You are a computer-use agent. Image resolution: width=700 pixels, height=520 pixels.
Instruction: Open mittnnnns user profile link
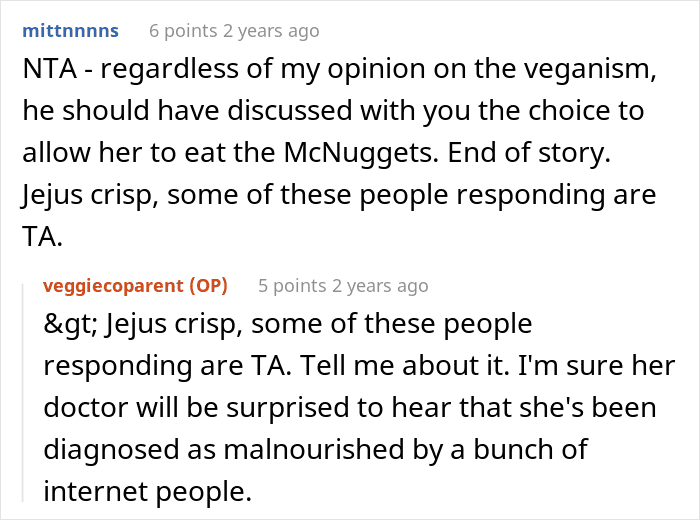point(71,31)
